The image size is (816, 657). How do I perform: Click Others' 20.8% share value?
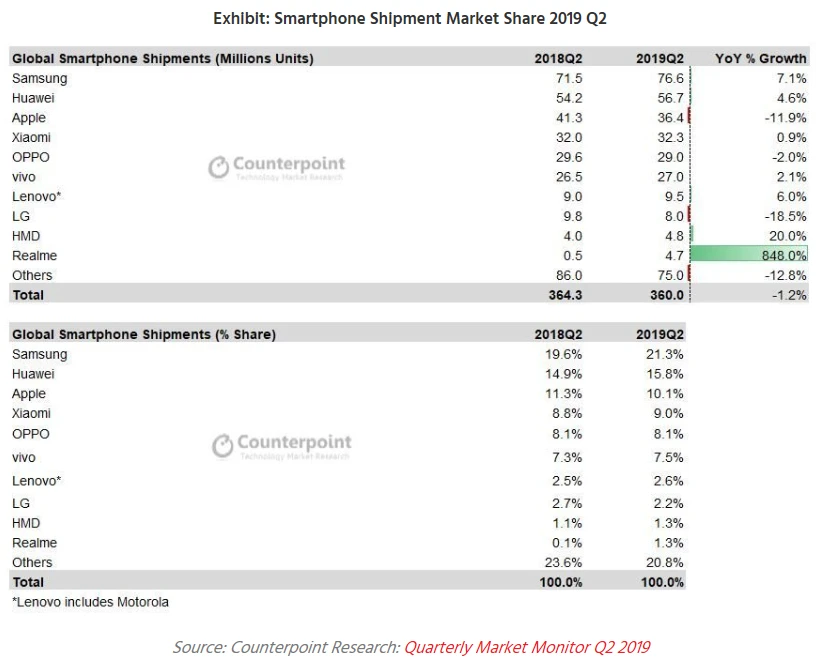coord(664,562)
